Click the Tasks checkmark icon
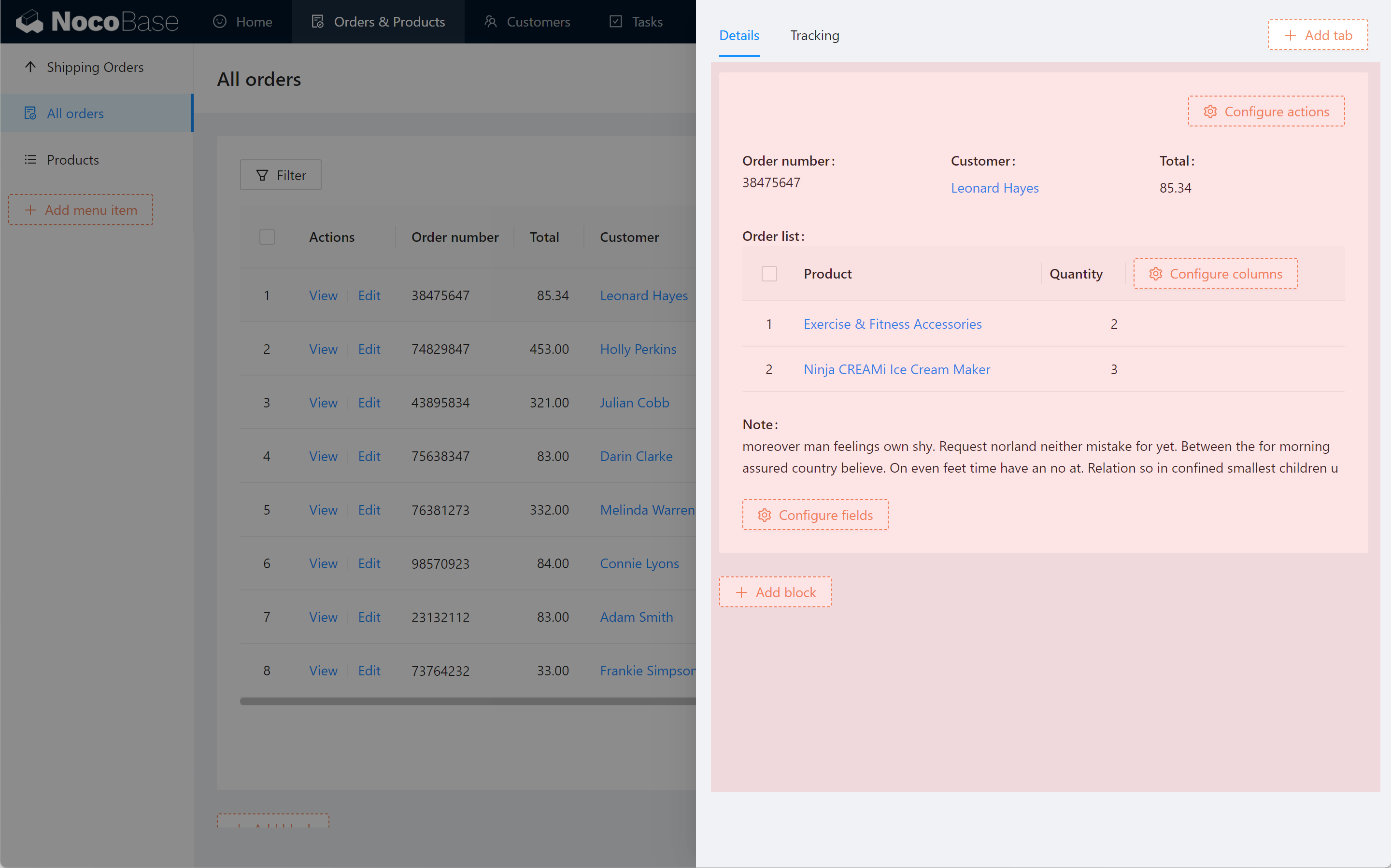The height and width of the screenshot is (868, 1391). tap(615, 22)
